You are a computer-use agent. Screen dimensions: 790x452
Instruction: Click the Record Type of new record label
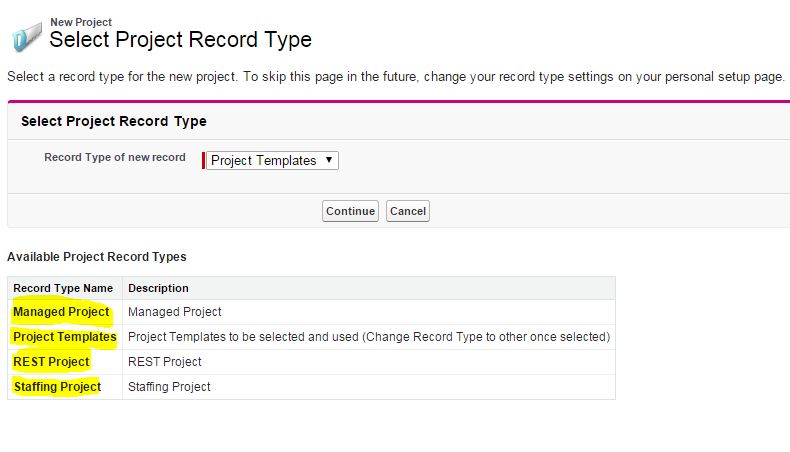pos(114,158)
